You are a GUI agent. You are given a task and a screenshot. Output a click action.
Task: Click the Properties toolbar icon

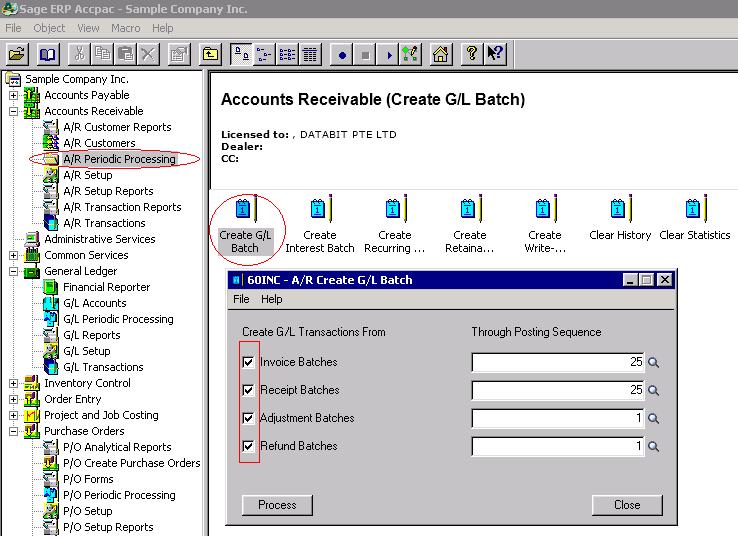pyautogui.click(x=179, y=54)
